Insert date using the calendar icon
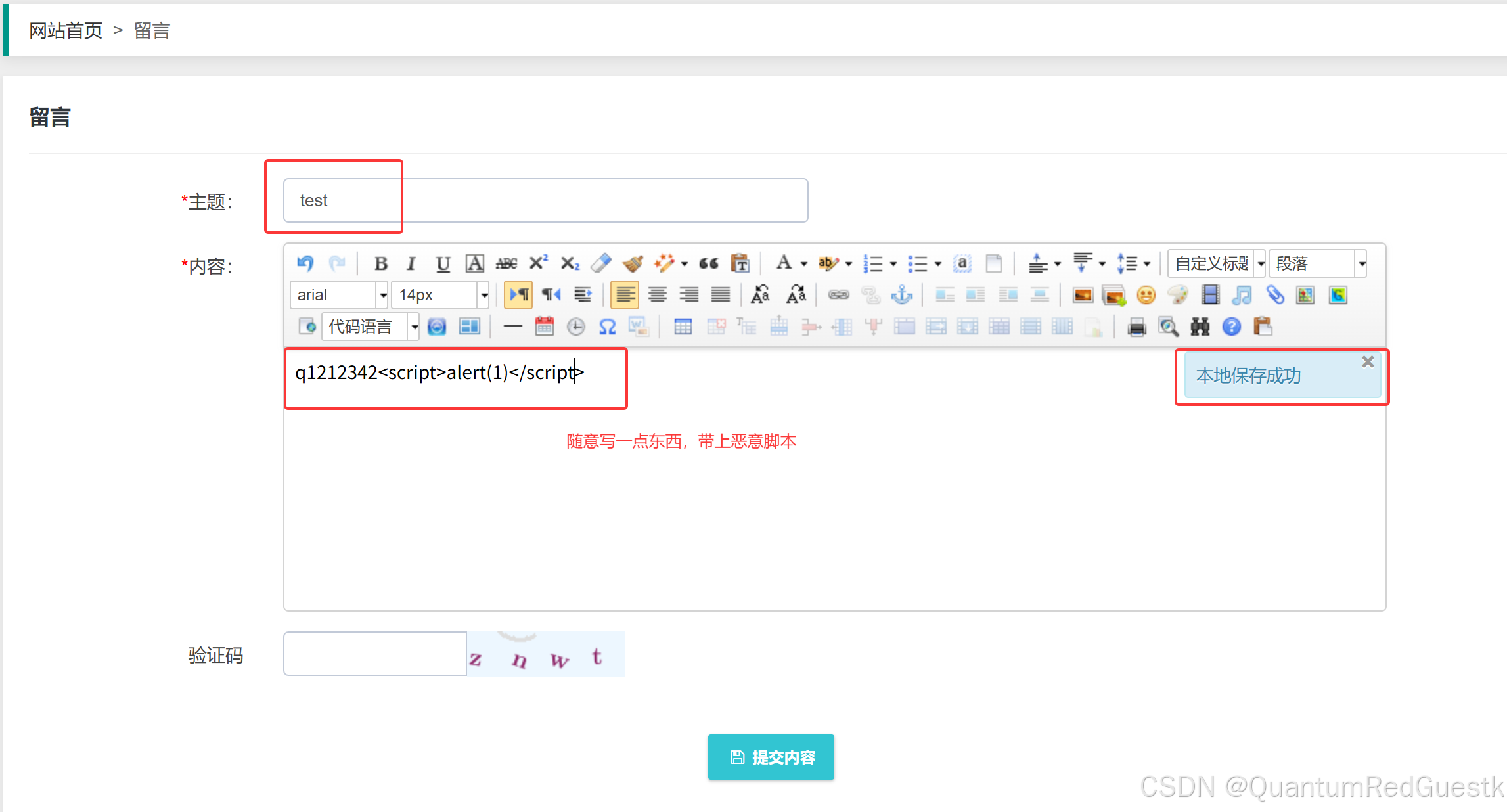This screenshot has height=812, width=1507. pyautogui.click(x=544, y=327)
